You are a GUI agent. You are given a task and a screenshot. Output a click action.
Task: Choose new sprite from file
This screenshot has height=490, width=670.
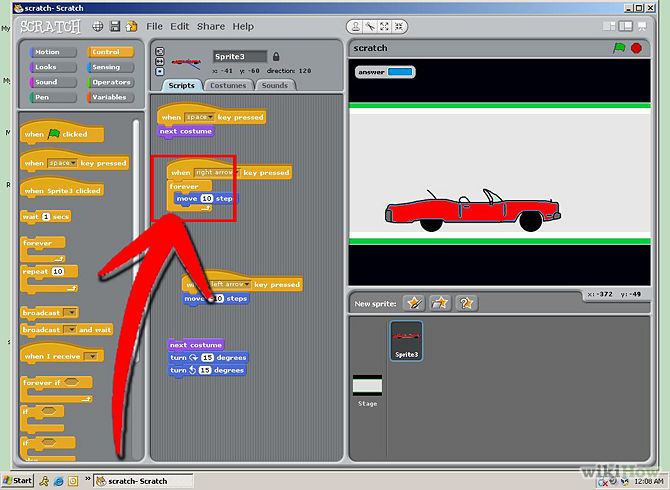click(x=440, y=303)
